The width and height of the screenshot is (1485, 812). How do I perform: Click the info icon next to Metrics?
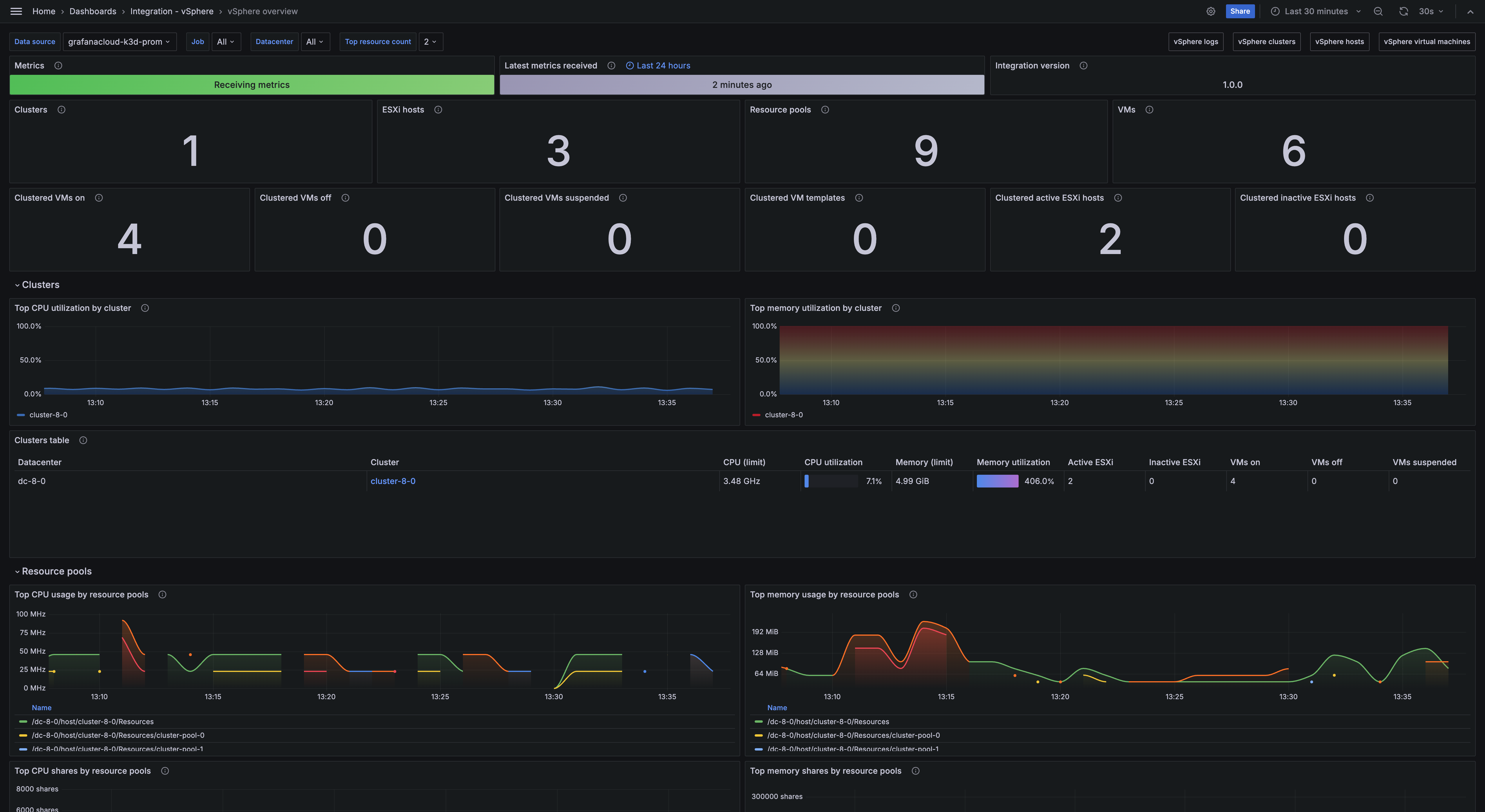58,65
